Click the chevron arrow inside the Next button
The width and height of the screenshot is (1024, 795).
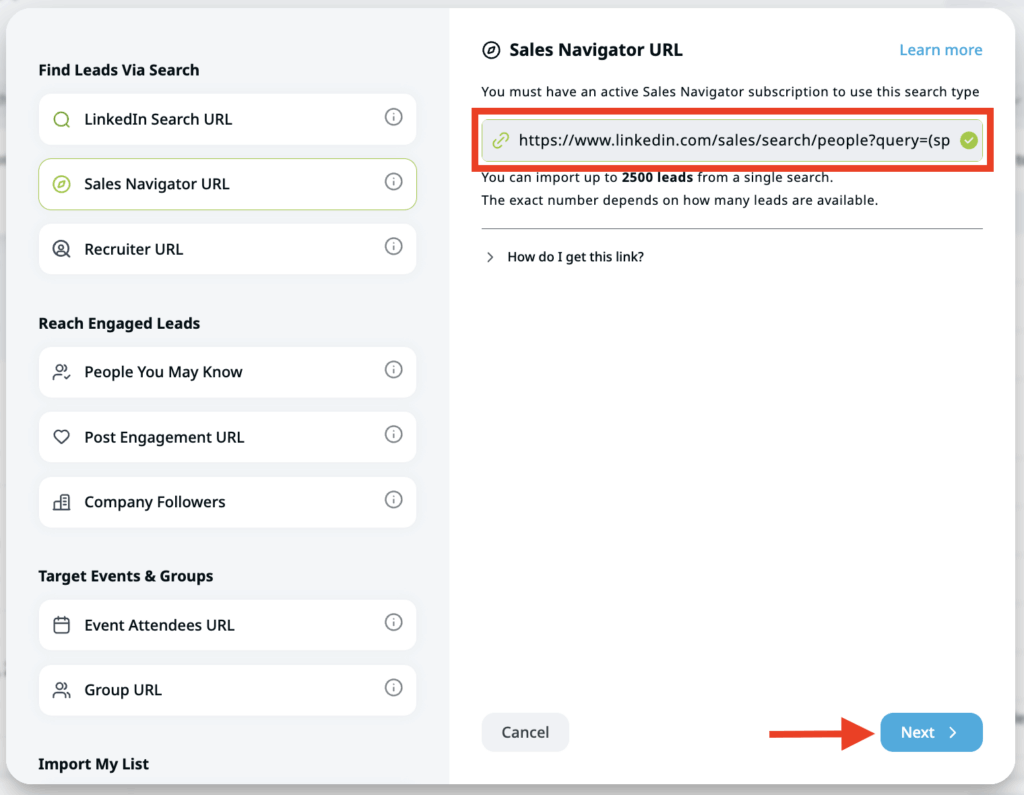[953, 732]
